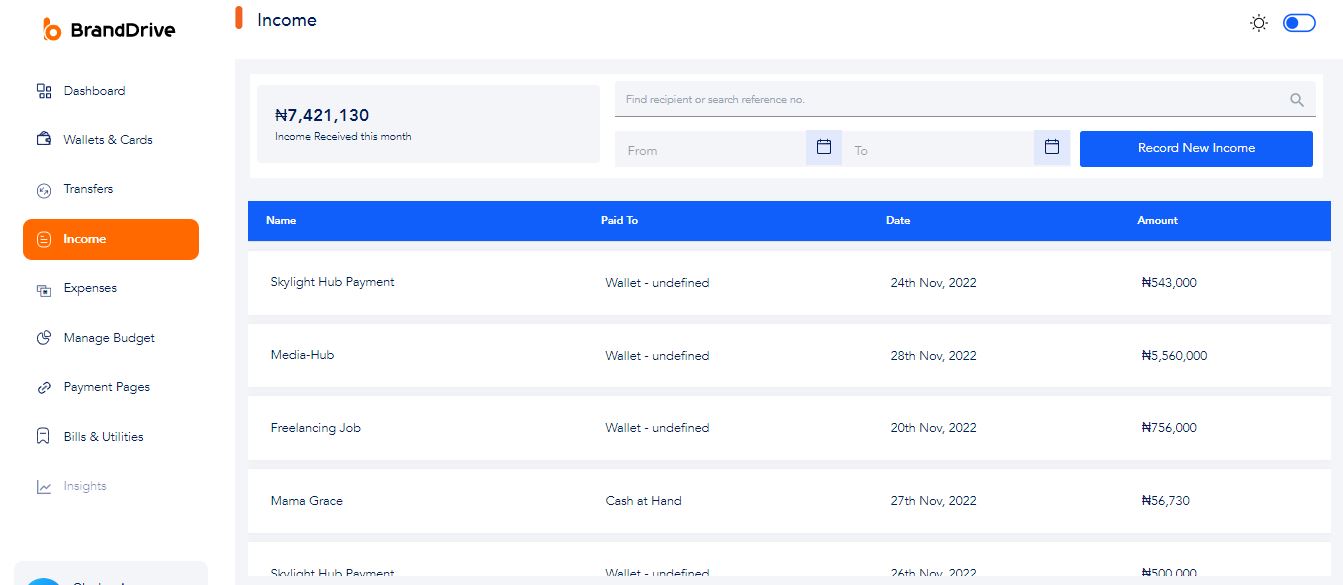Click the Insights chart icon
The width and height of the screenshot is (1343, 585).
(x=44, y=487)
